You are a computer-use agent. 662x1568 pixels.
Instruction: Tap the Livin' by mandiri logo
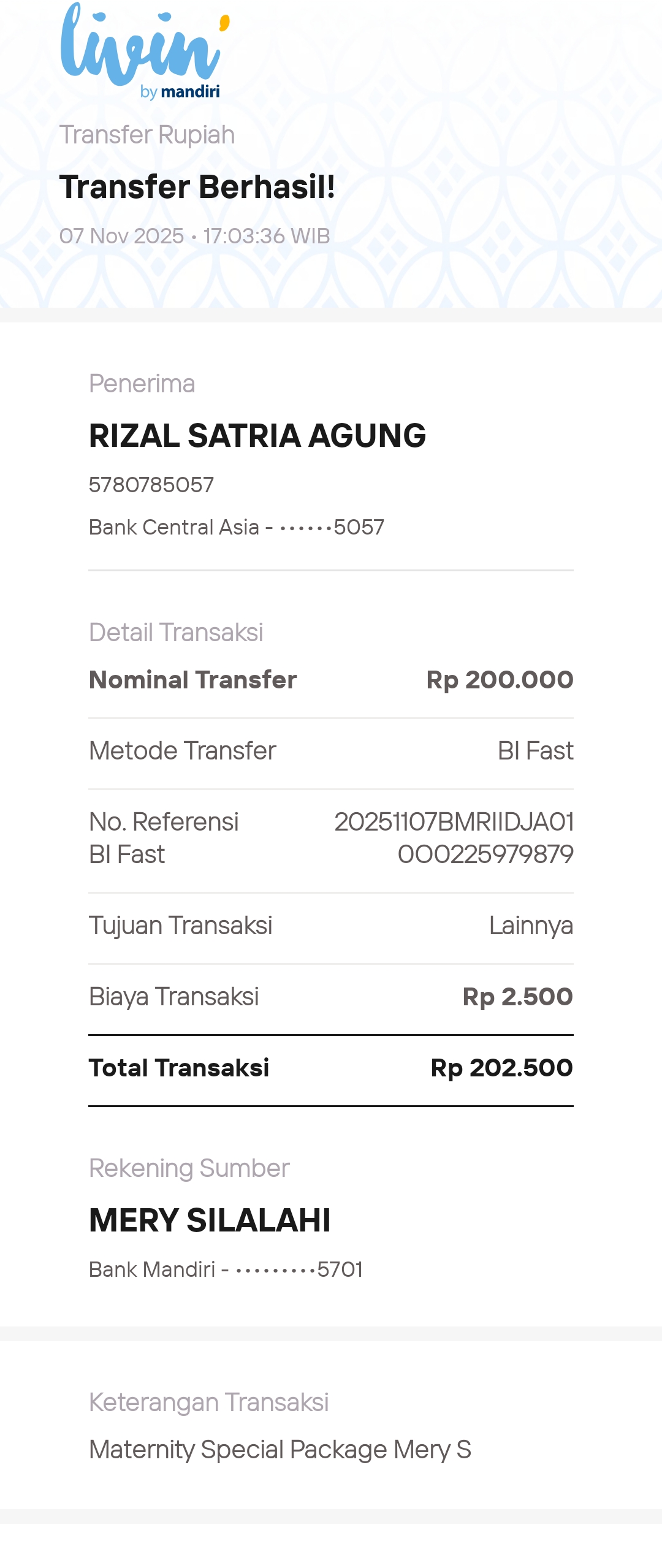[x=145, y=51]
